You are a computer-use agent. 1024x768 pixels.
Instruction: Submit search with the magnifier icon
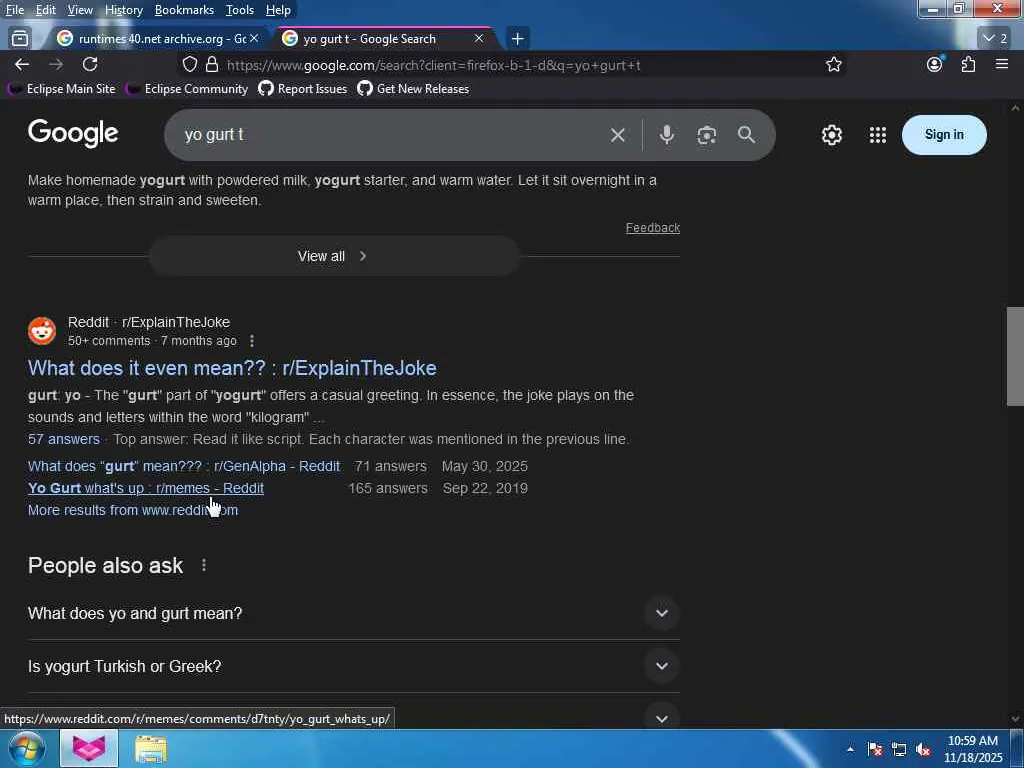point(746,135)
